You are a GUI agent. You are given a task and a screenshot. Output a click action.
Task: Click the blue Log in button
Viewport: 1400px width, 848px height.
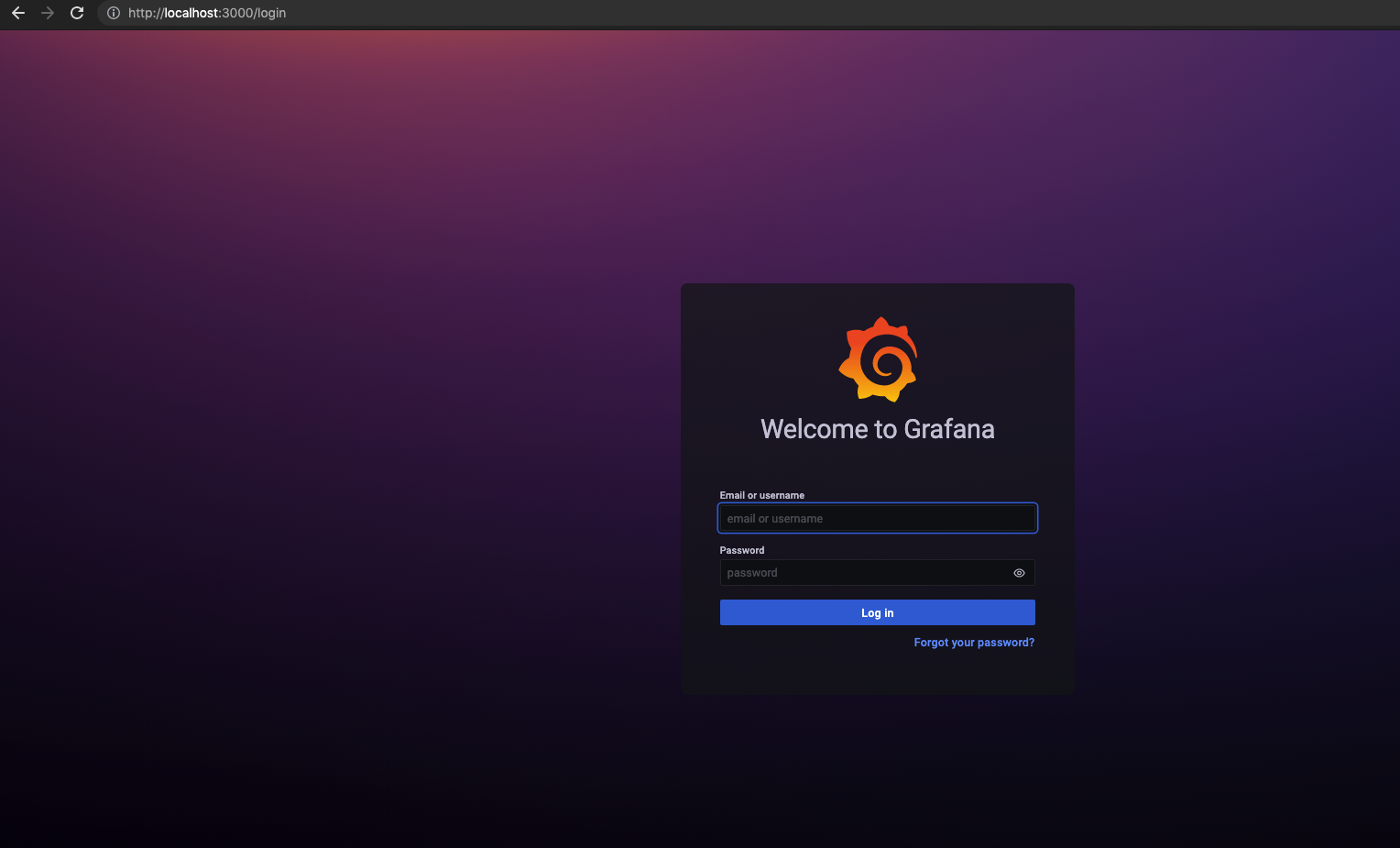coord(878,612)
